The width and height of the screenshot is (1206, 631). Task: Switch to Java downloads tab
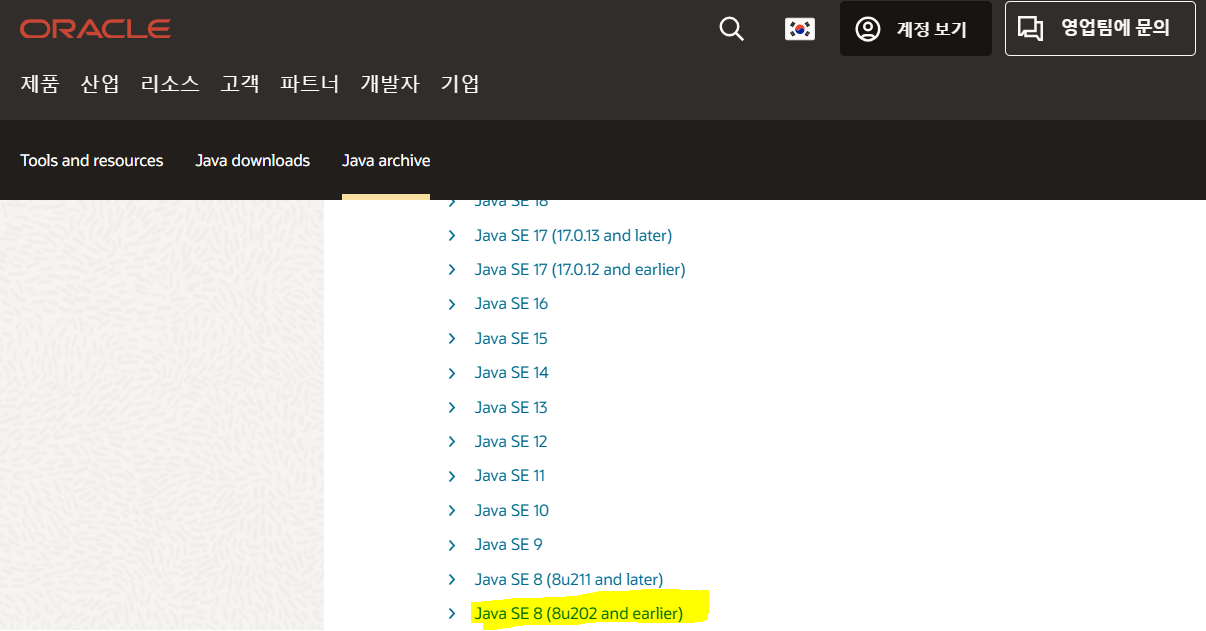[253, 160]
